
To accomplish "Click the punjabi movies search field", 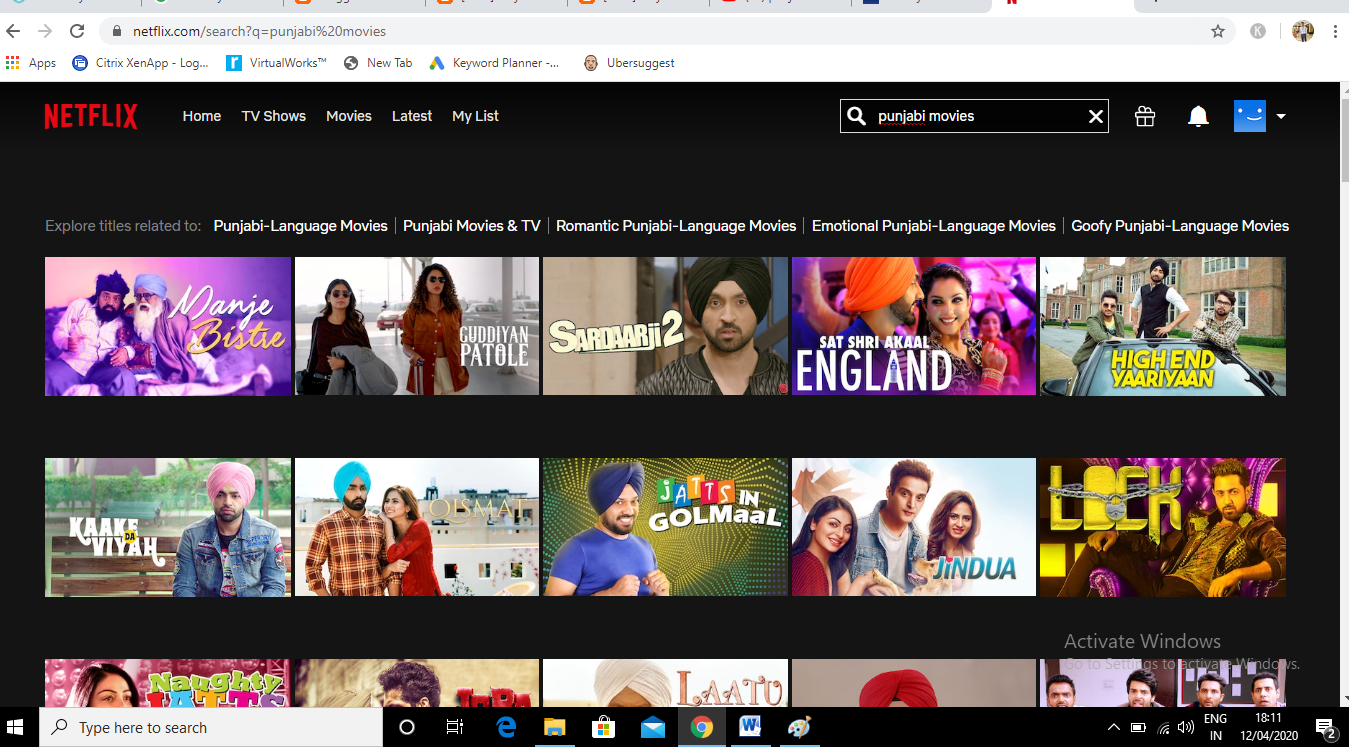I will click(975, 116).
